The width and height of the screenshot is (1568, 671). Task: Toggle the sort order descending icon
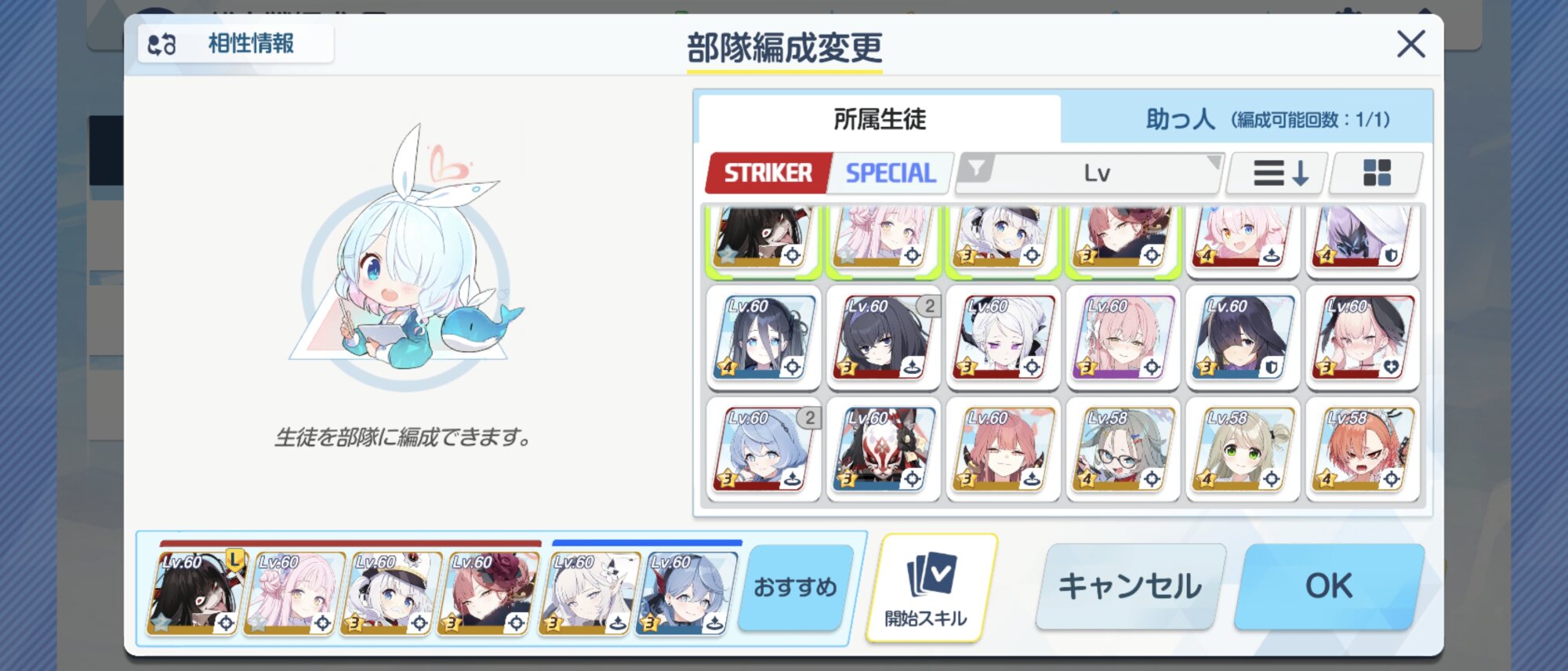[x=1279, y=173]
